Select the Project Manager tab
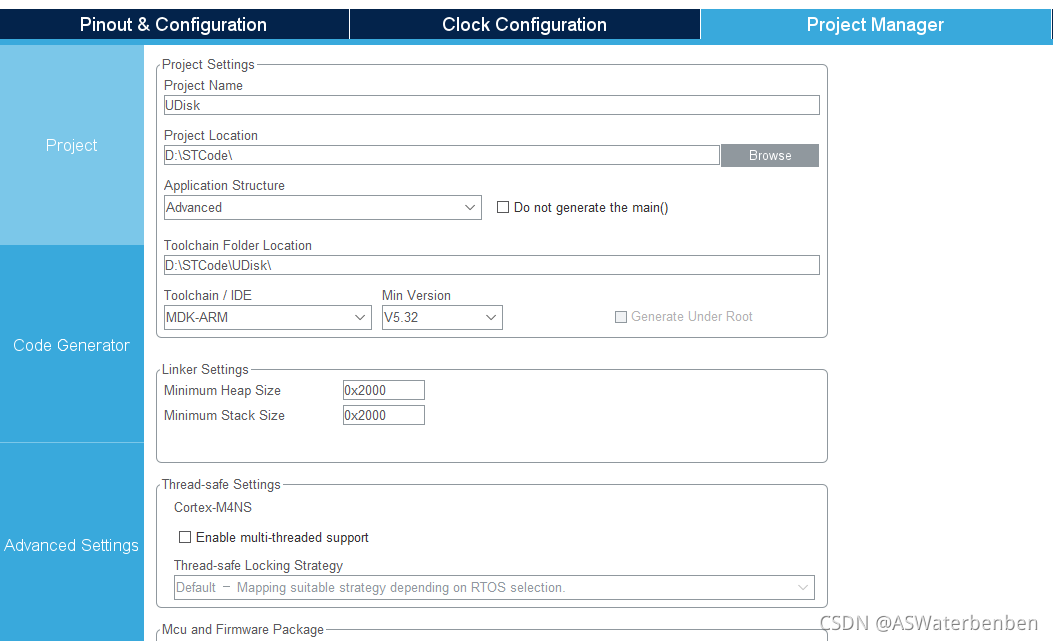This screenshot has height=641, width=1053. pyautogui.click(x=875, y=24)
